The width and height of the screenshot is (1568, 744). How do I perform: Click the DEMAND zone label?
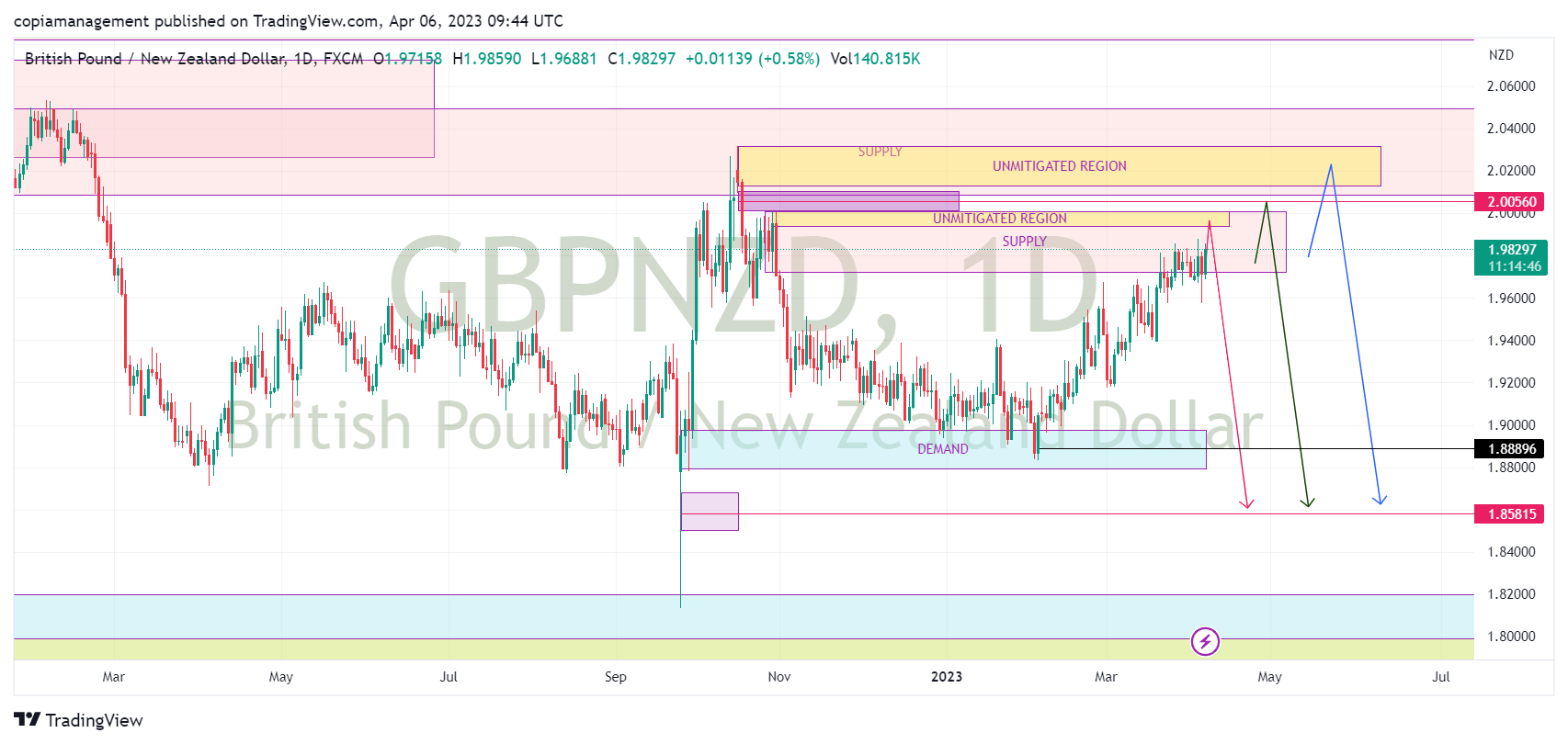pyautogui.click(x=942, y=449)
